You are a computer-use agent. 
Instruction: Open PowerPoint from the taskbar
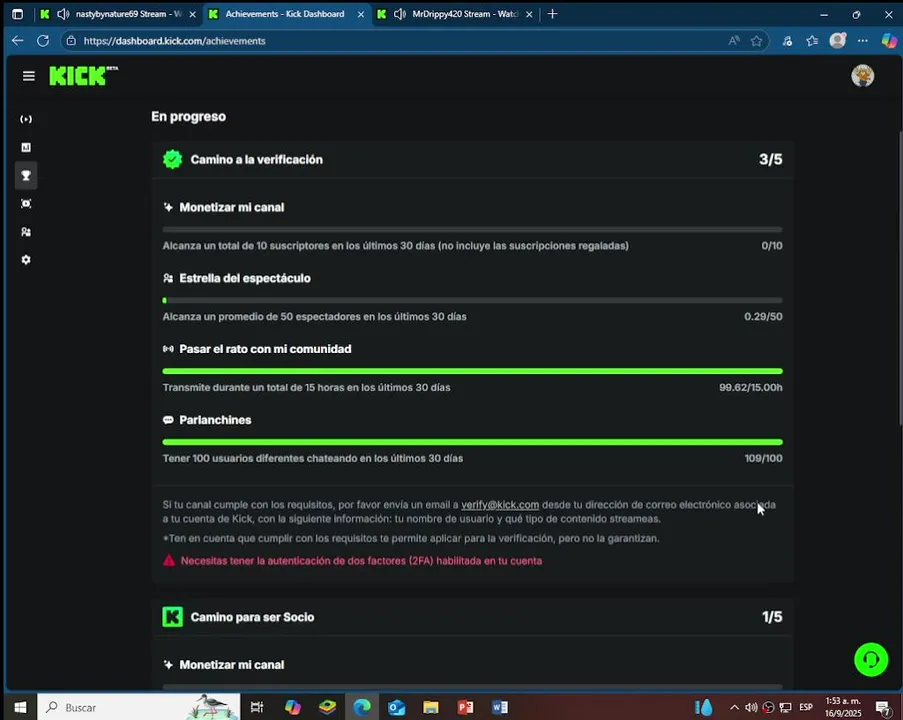465,707
